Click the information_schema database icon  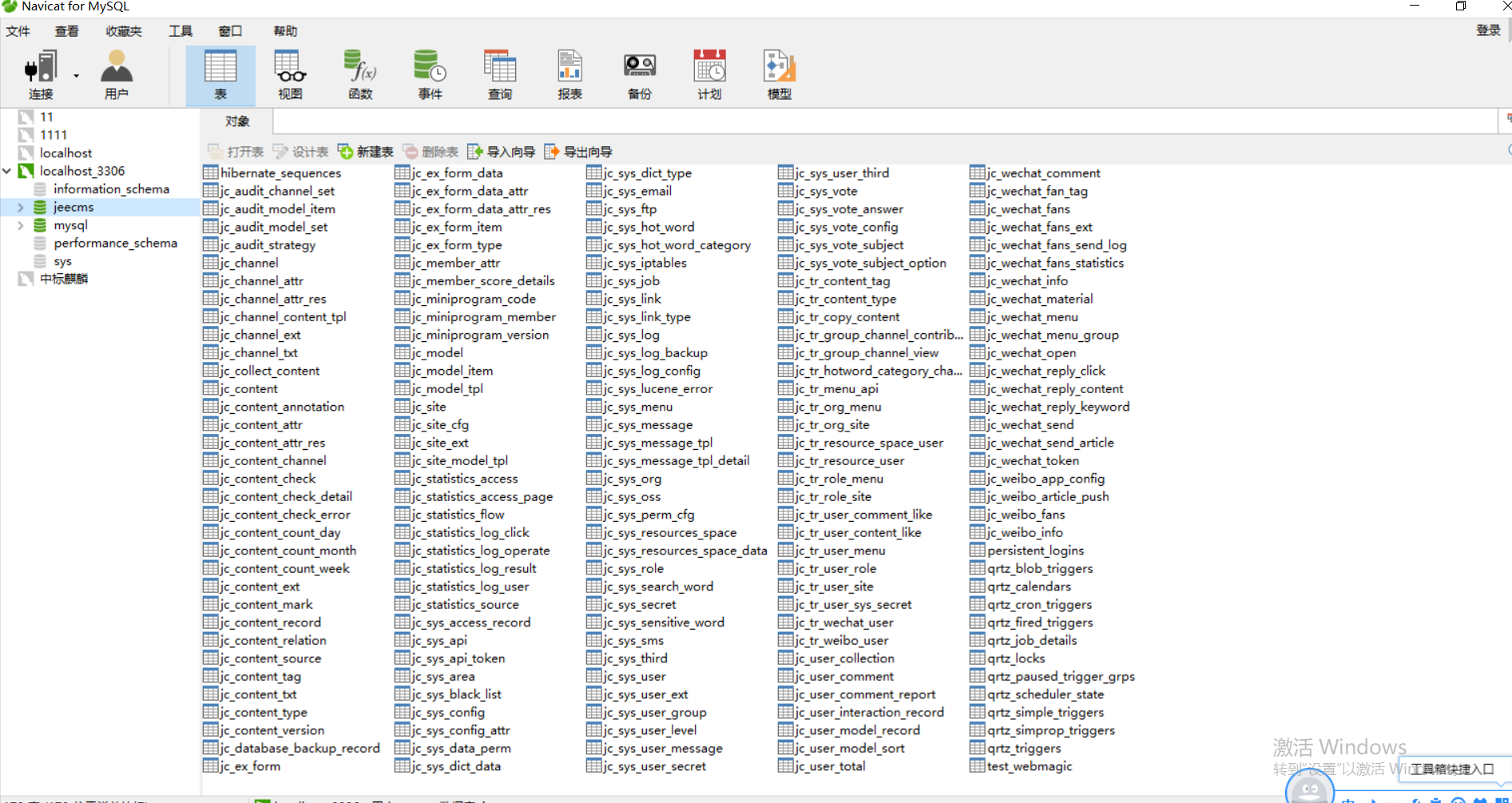click(x=40, y=189)
